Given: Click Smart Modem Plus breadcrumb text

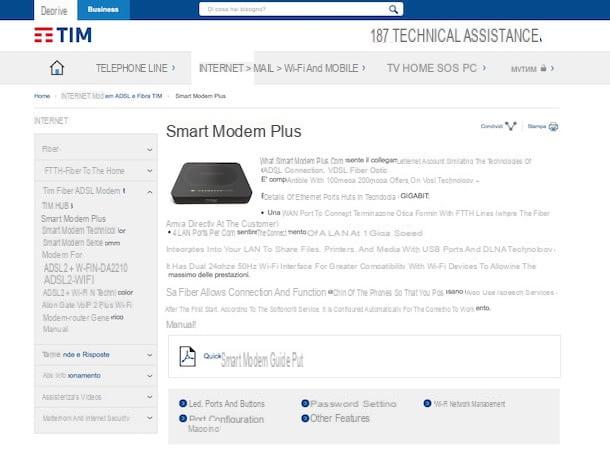Looking at the screenshot, I should (200, 96).
